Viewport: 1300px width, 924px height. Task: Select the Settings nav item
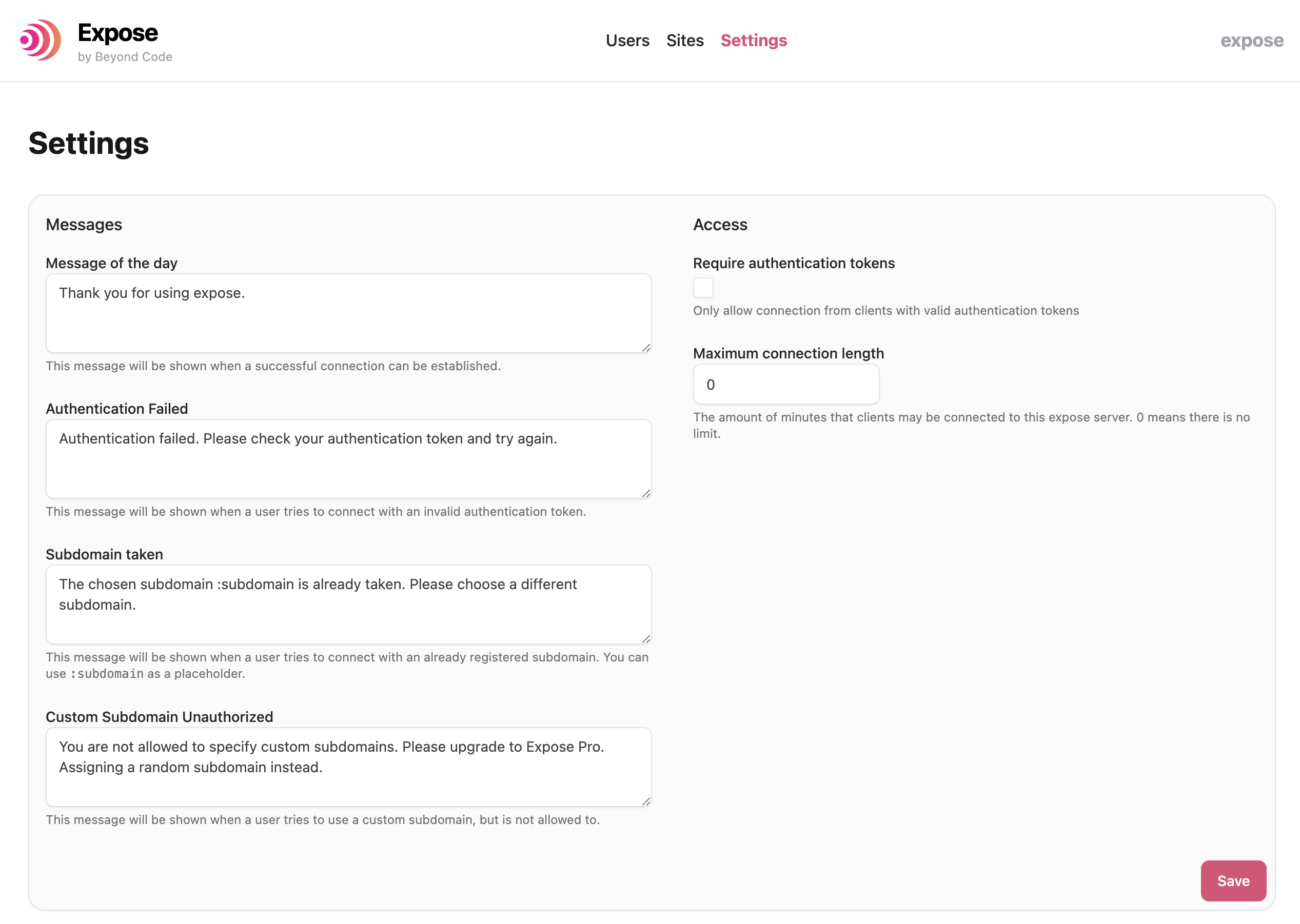click(x=754, y=41)
